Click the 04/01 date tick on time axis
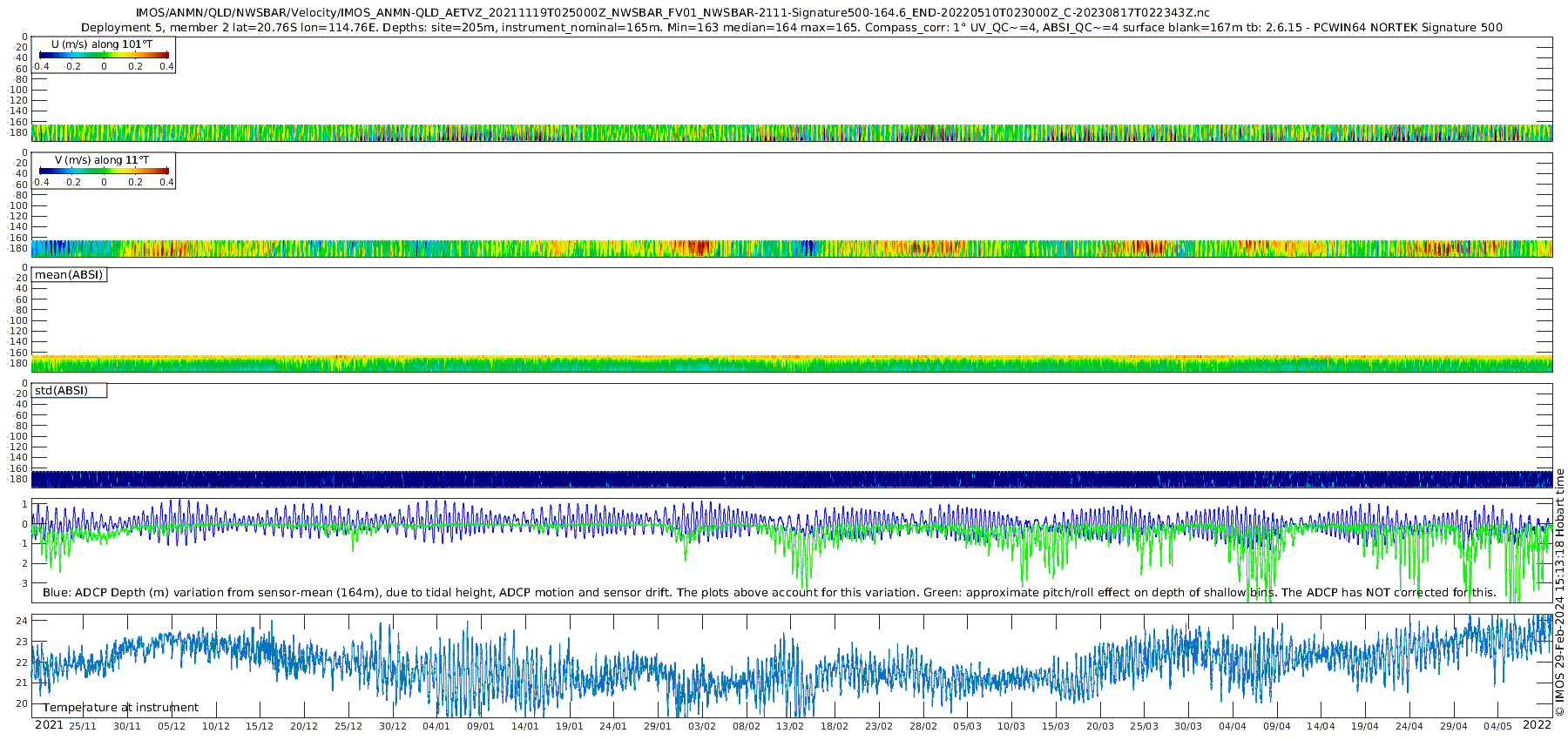Viewport: 1568px width, 740px height. pos(436,726)
